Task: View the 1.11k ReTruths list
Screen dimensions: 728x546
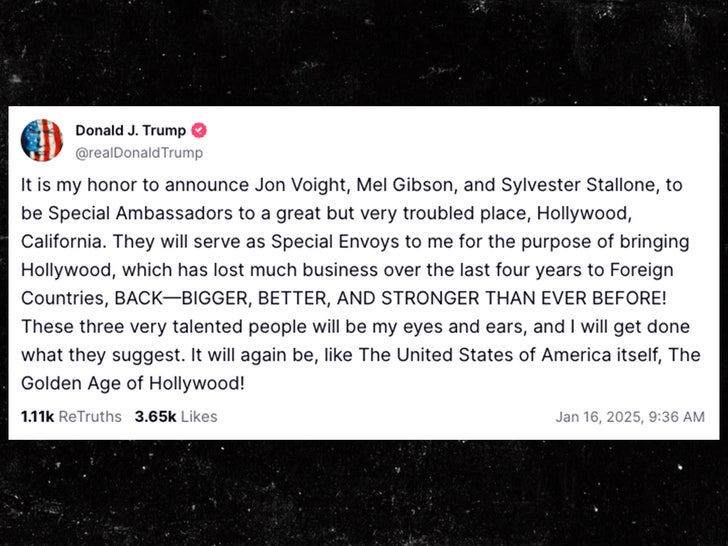Action: click(70, 416)
